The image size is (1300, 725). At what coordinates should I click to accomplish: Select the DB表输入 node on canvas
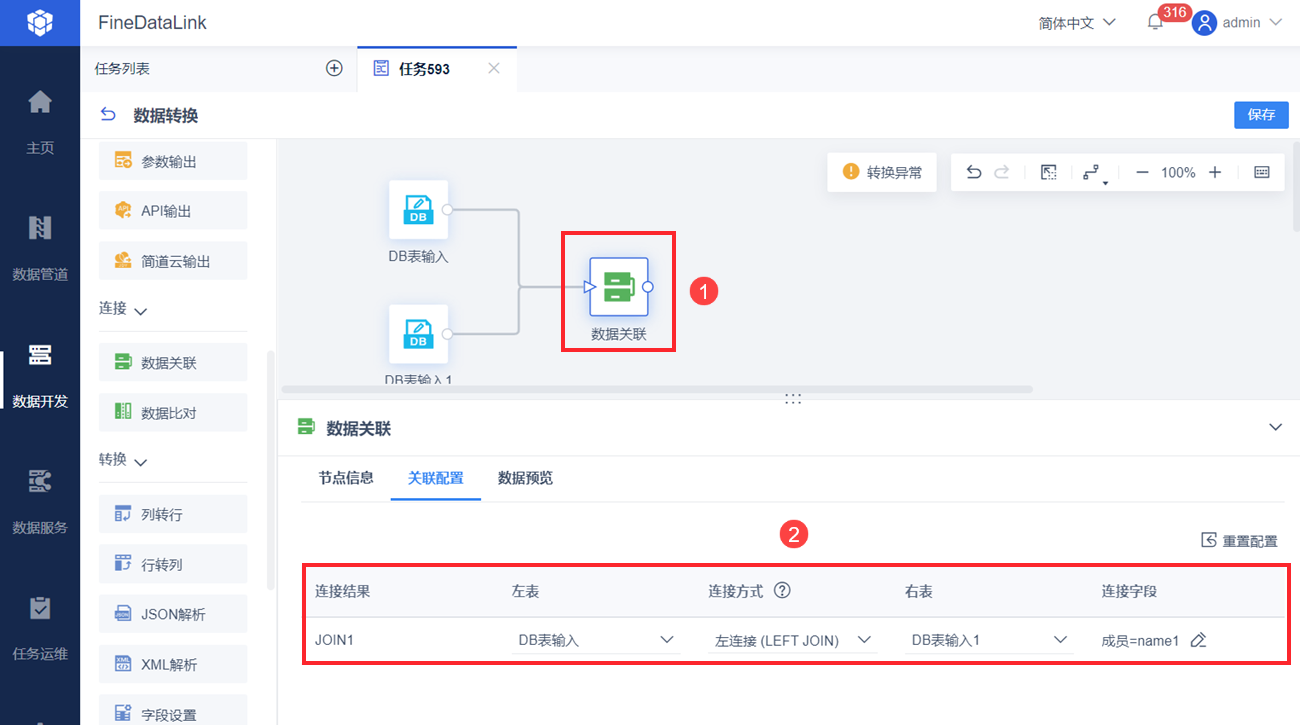(418, 210)
